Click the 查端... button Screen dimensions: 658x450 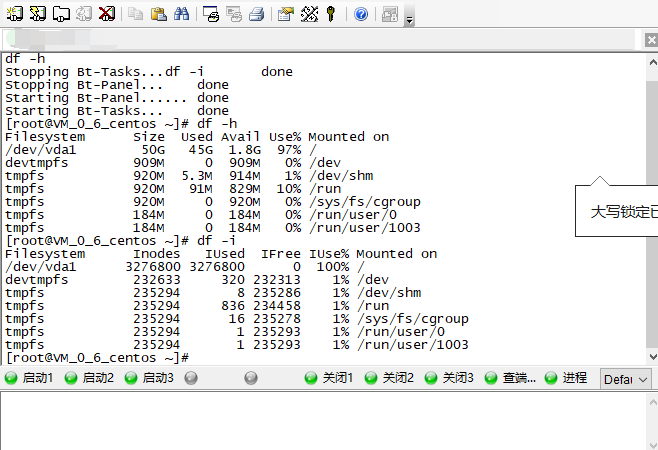point(510,378)
